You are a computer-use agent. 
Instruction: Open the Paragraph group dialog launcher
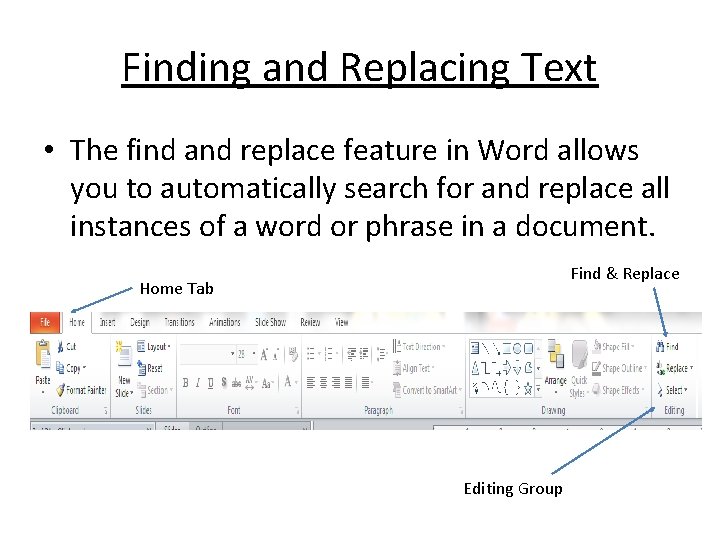[x=461, y=411]
